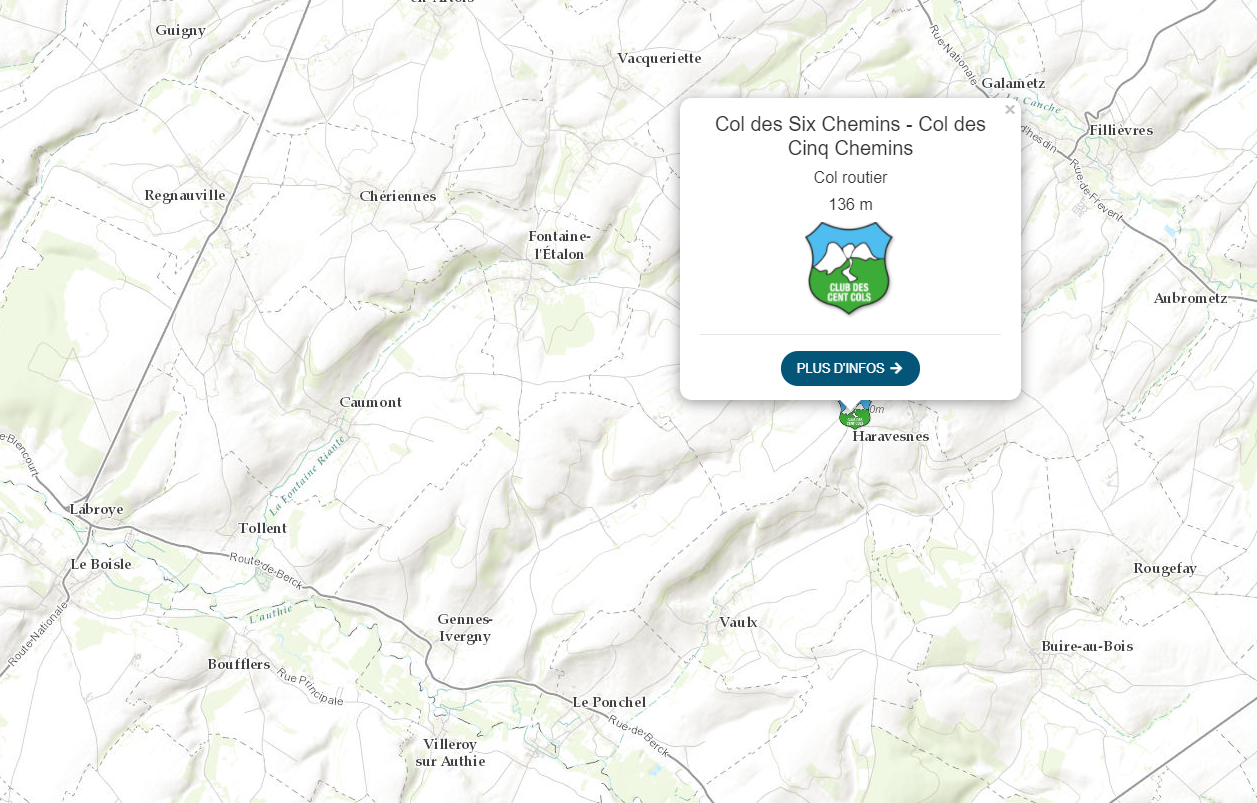Click the Le Ponchel label
Viewport: 1257px width, 803px height.
pos(609,702)
